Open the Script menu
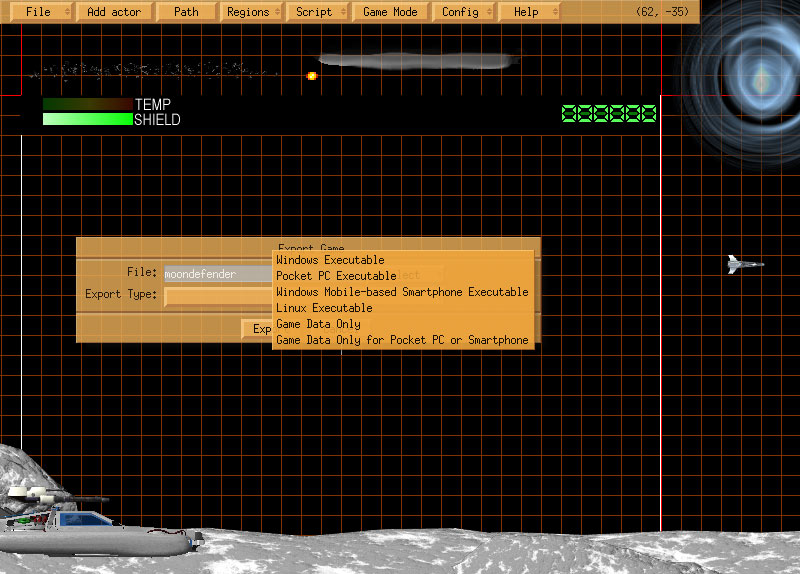 click(x=318, y=12)
